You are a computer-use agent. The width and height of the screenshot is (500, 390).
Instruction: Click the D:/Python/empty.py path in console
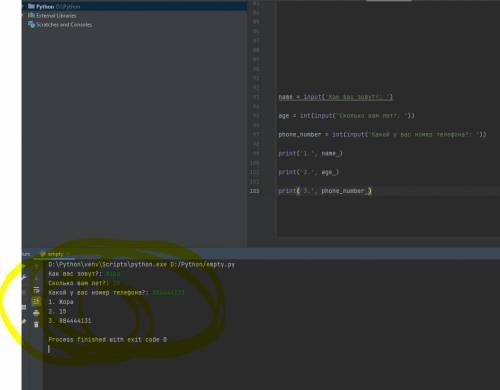203,265
